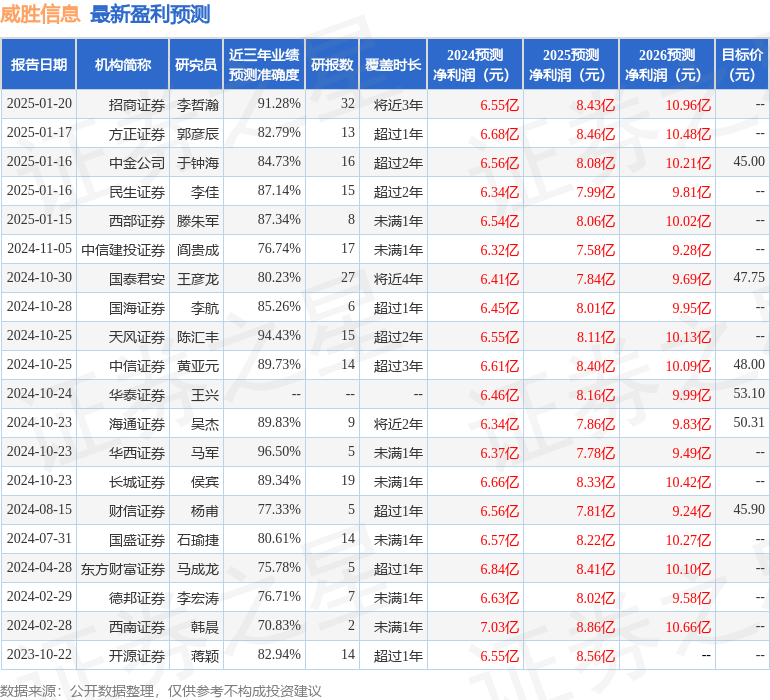Click researcher name 李哲瀚
Image resolution: width=770 pixels, height=700 pixels.
tap(198, 105)
